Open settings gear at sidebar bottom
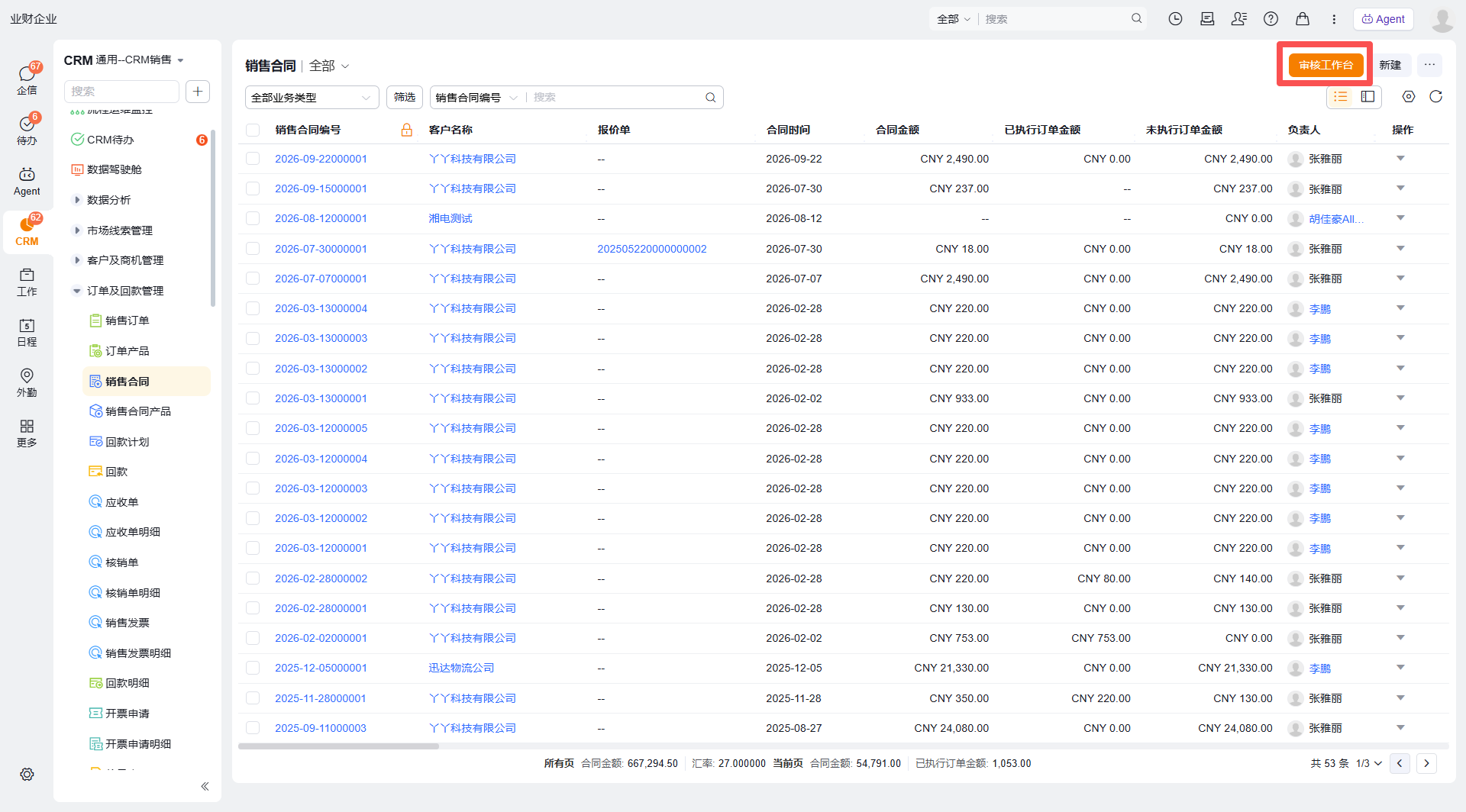The image size is (1466, 812). (x=27, y=774)
